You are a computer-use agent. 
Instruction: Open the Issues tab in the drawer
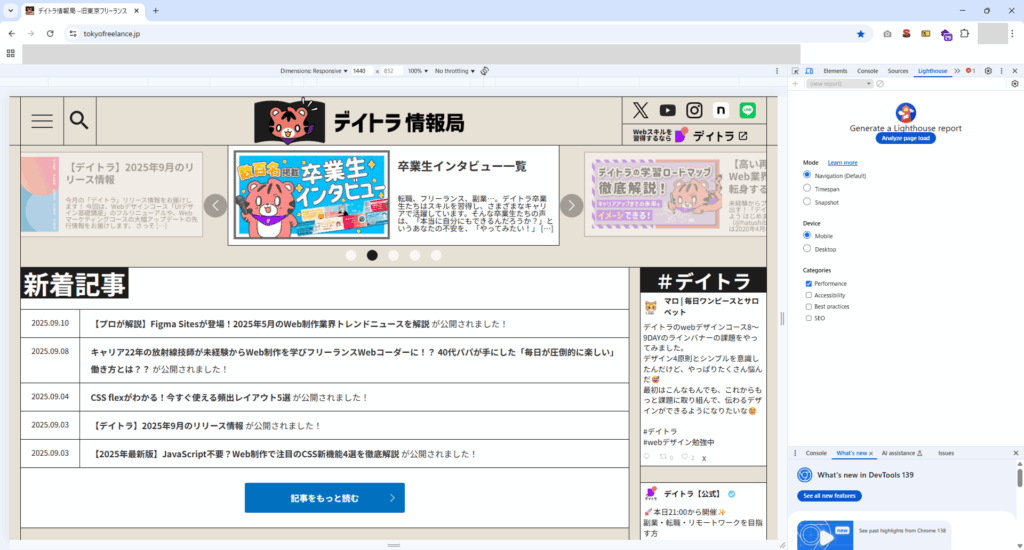pos(945,453)
